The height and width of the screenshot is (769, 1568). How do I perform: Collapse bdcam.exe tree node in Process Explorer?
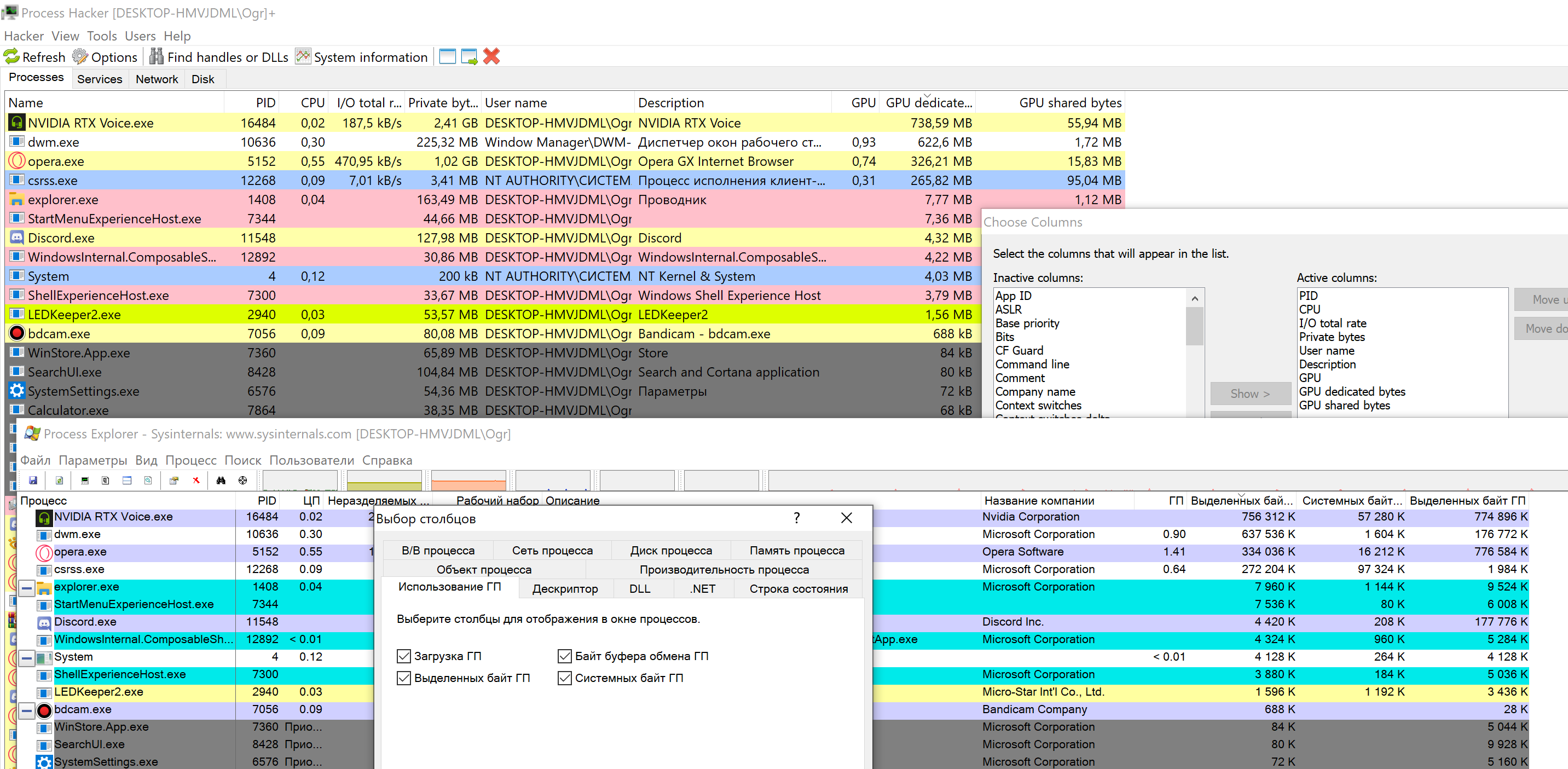pos(27,710)
